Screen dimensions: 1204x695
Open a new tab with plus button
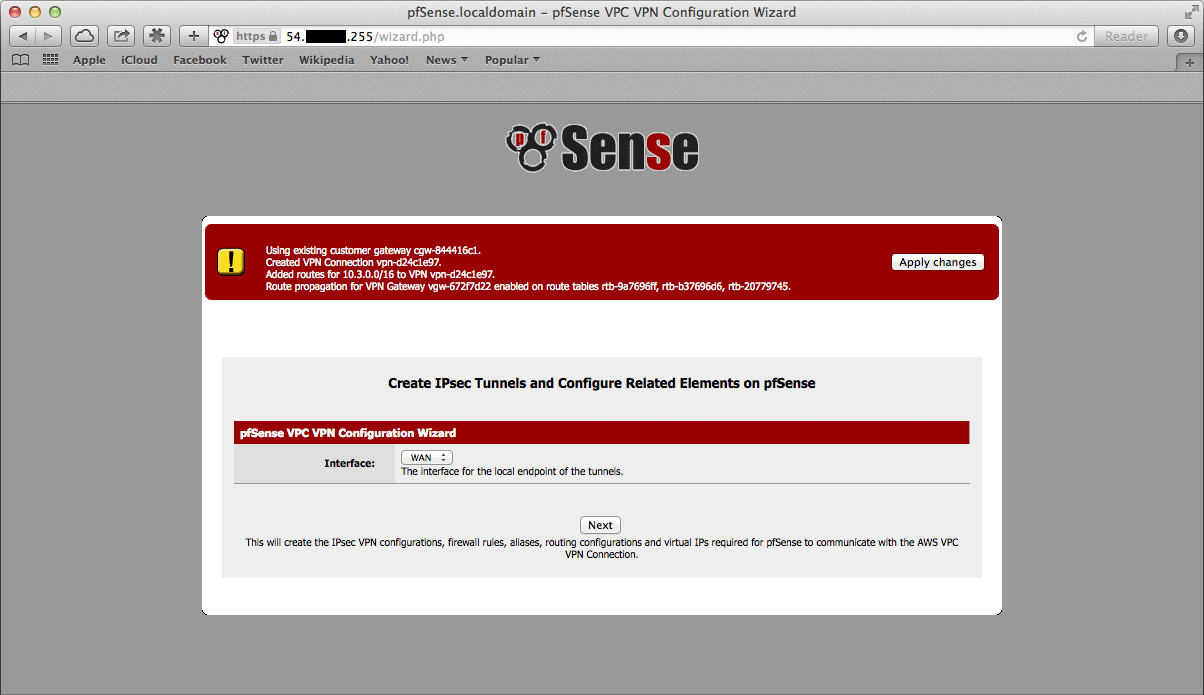[1190, 62]
